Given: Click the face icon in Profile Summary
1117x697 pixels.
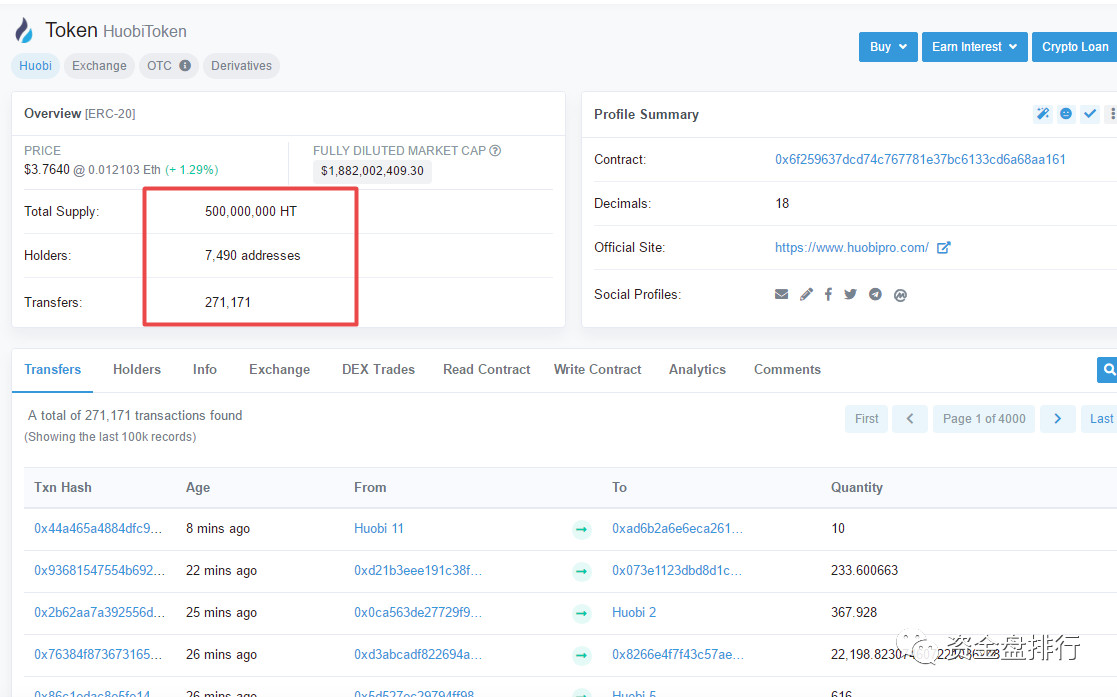Looking at the screenshot, I should pos(1066,114).
